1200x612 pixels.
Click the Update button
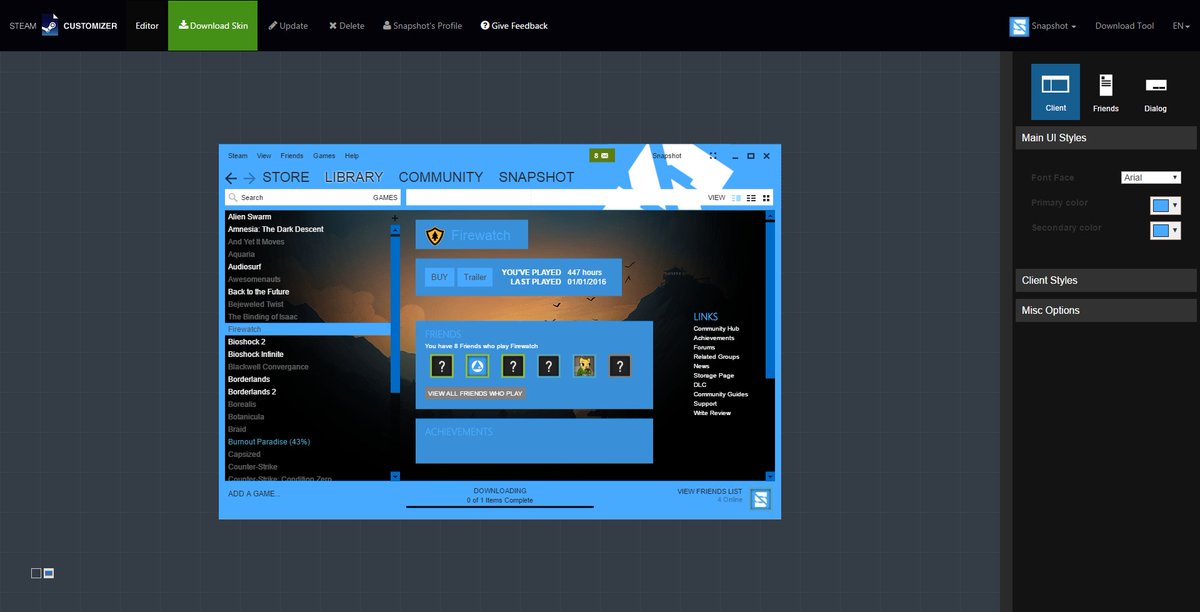288,26
